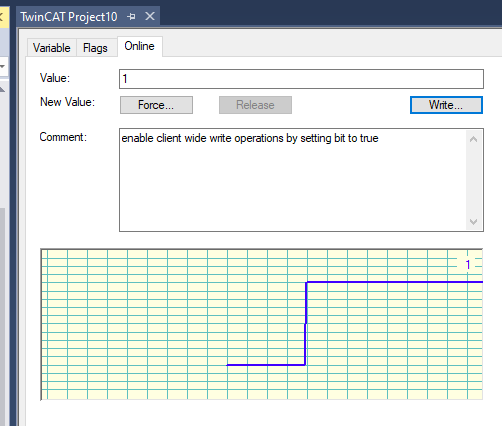
Task: Switch to the Variable tab
Action: click(x=52, y=48)
